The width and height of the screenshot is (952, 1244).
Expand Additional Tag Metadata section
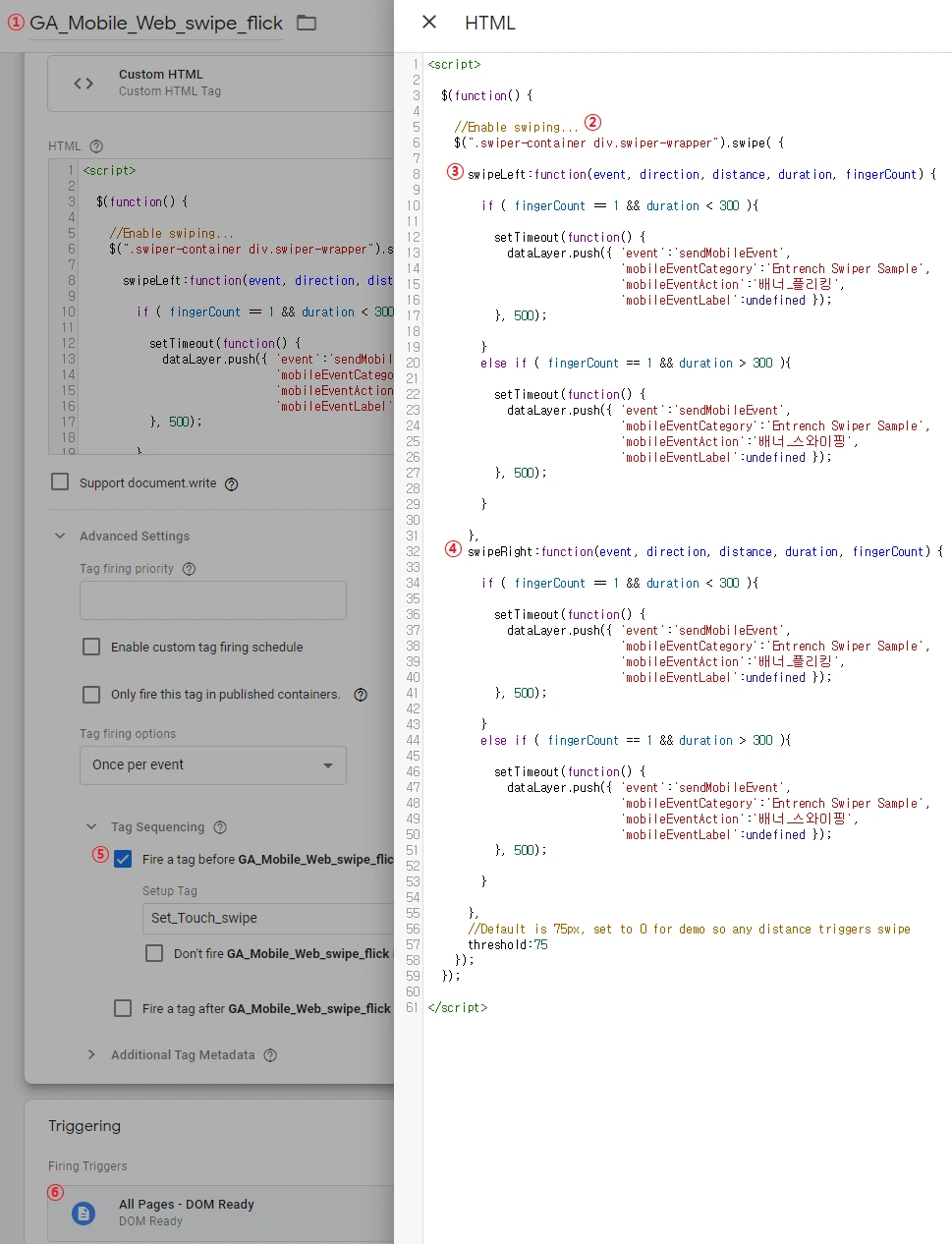pyautogui.click(x=91, y=1055)
